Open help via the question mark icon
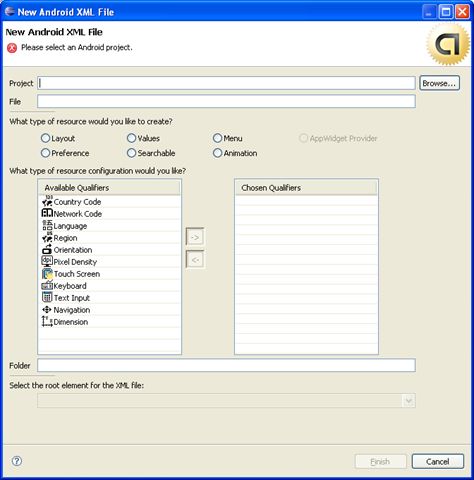474x480 pixels. click(x=17, y=461)
